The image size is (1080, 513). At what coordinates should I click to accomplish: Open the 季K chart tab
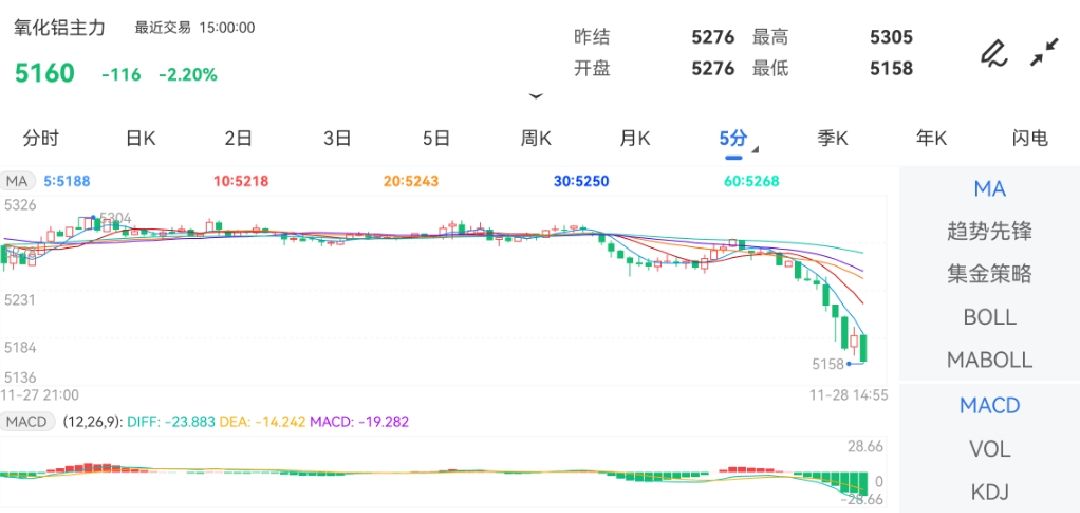833,138
